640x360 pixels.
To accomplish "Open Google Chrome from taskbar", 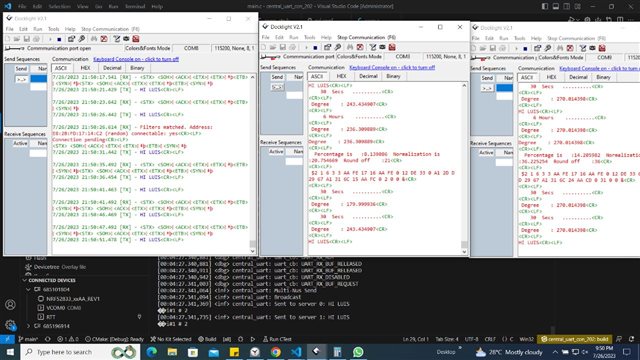I will [276, 352].
